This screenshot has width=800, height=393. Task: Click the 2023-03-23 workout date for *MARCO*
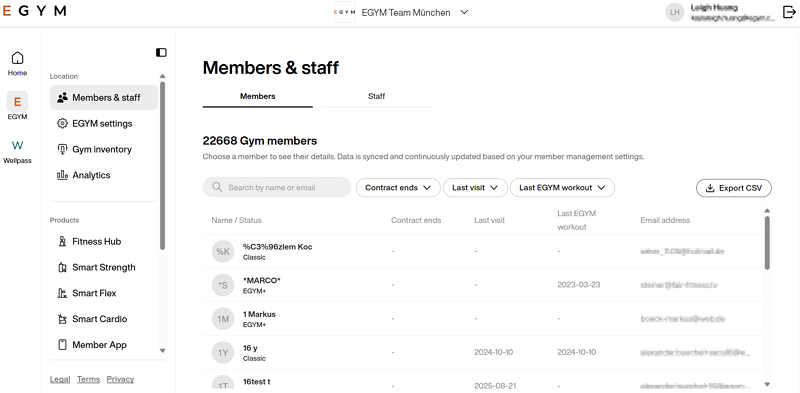(579, 285)
